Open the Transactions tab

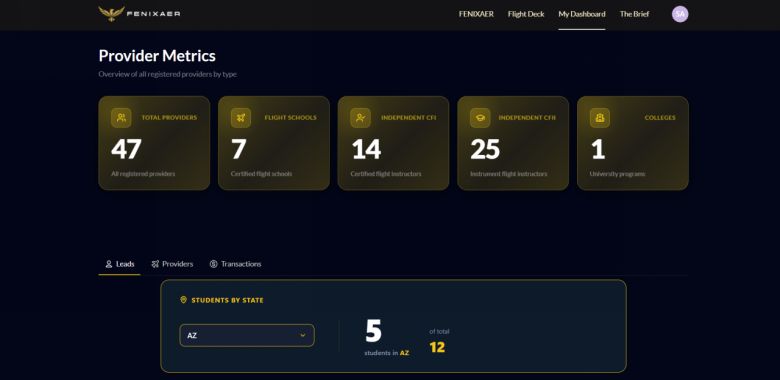[x=235, y=264]
